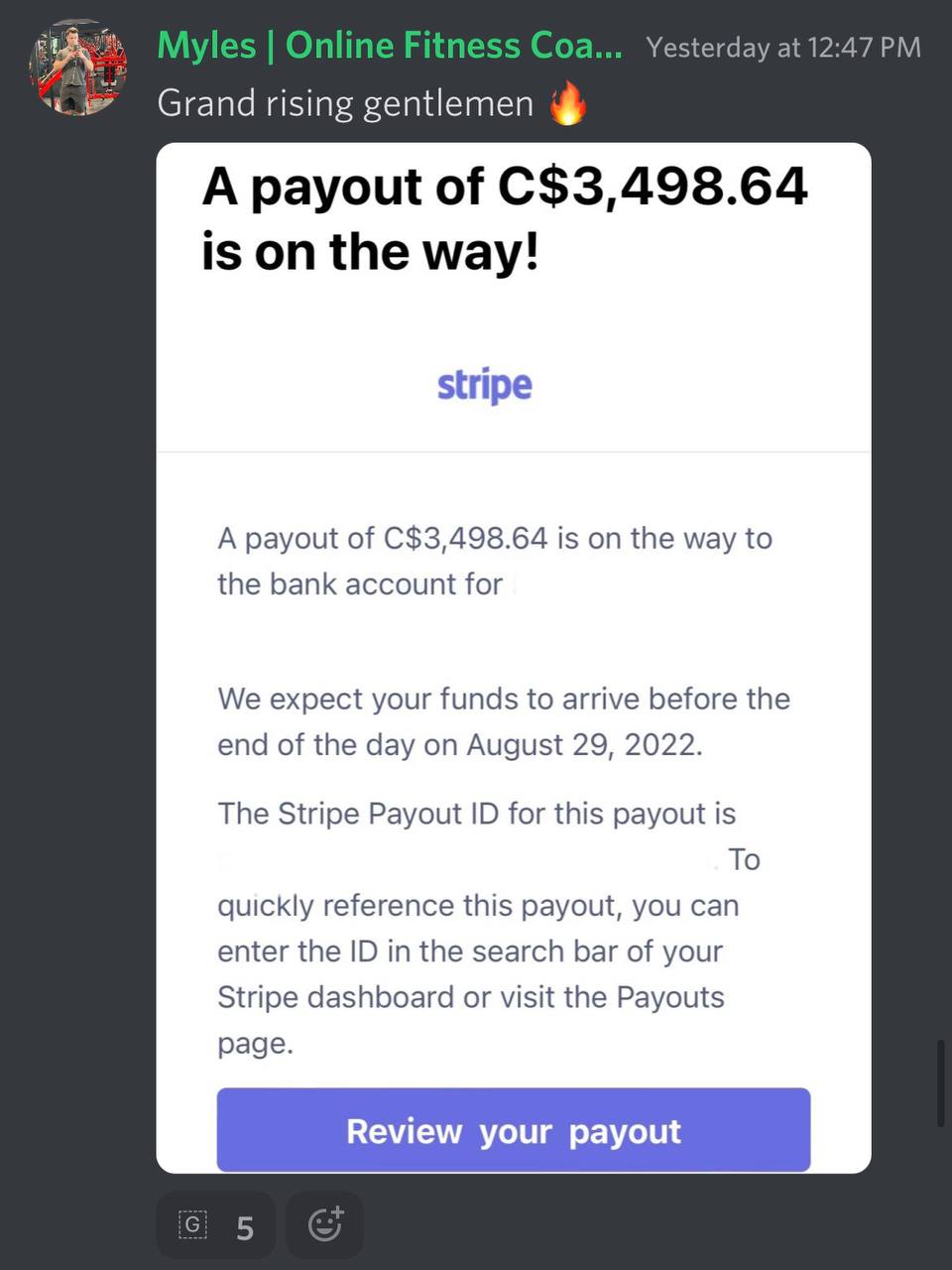This screenshot has height=1270, width=952.
Task: Click the 'is on the way!' heading line
Action: click(x=371, y=250)
